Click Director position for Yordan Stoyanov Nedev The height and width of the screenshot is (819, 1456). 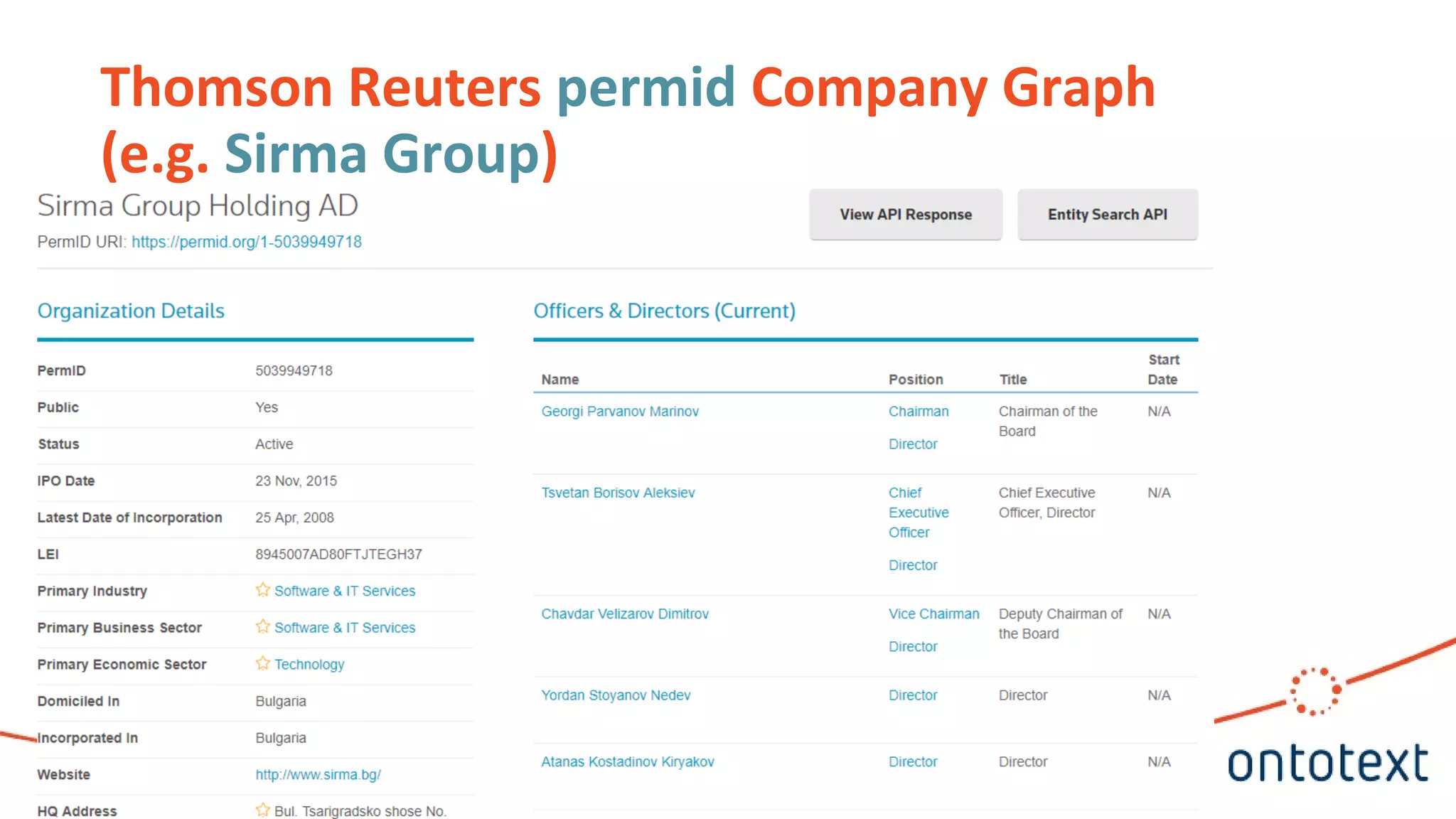(x=913, y=695)
